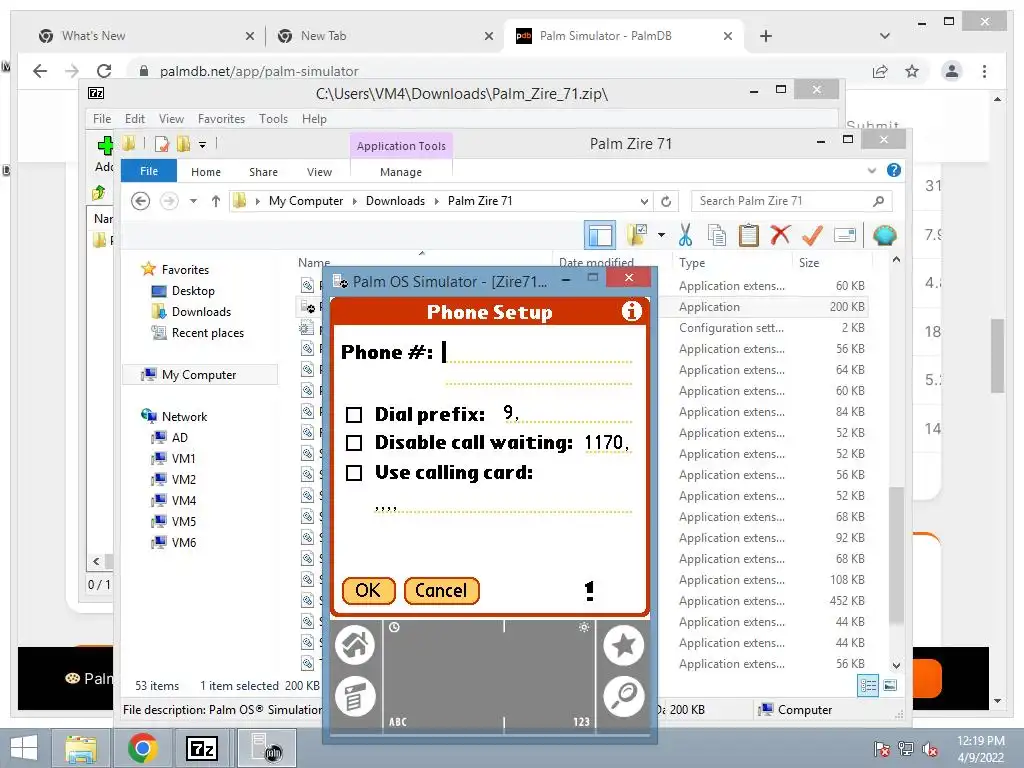
Task: Click the 7-Zip Add plus icon
Action: 105,146
